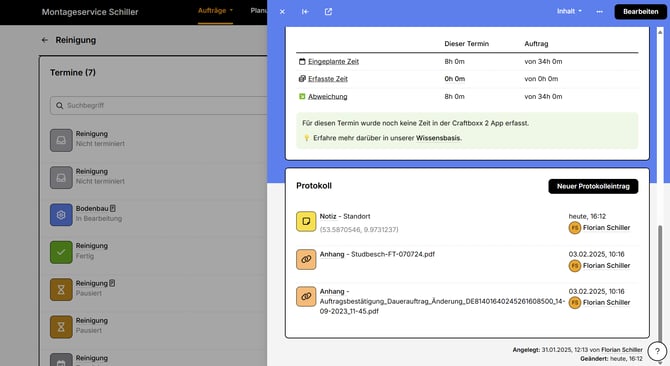Open the link icon for the Auftragsbestätigung attachment

[x=306, y=296]
